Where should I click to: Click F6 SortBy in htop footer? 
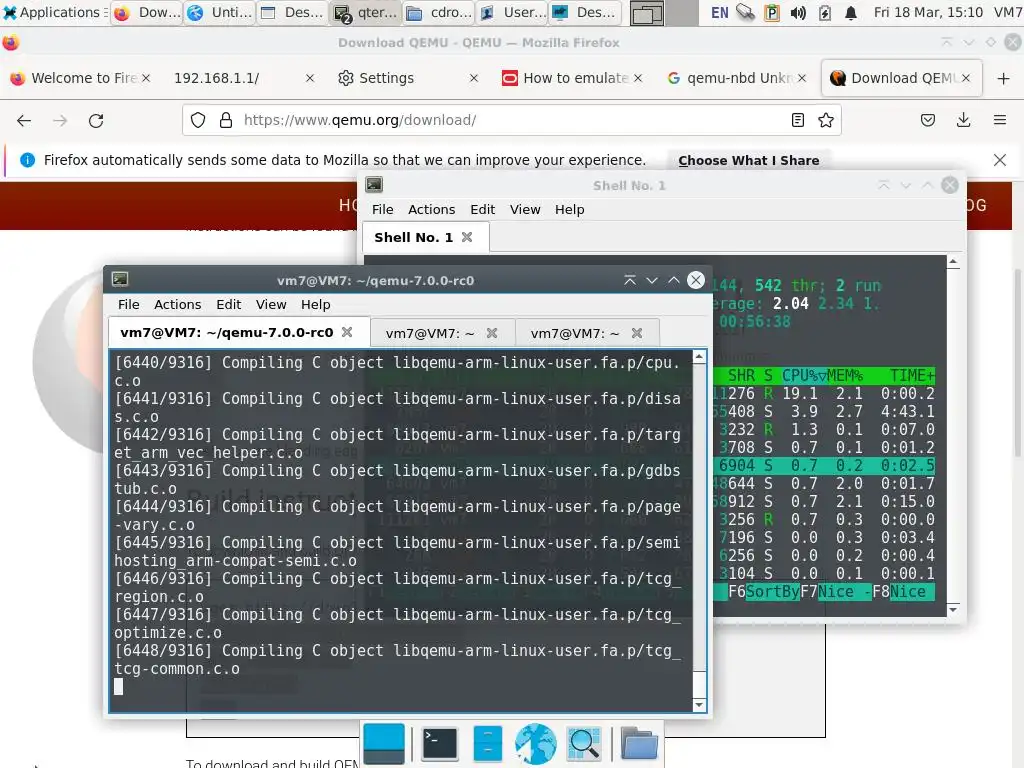[x=764, y=592]
